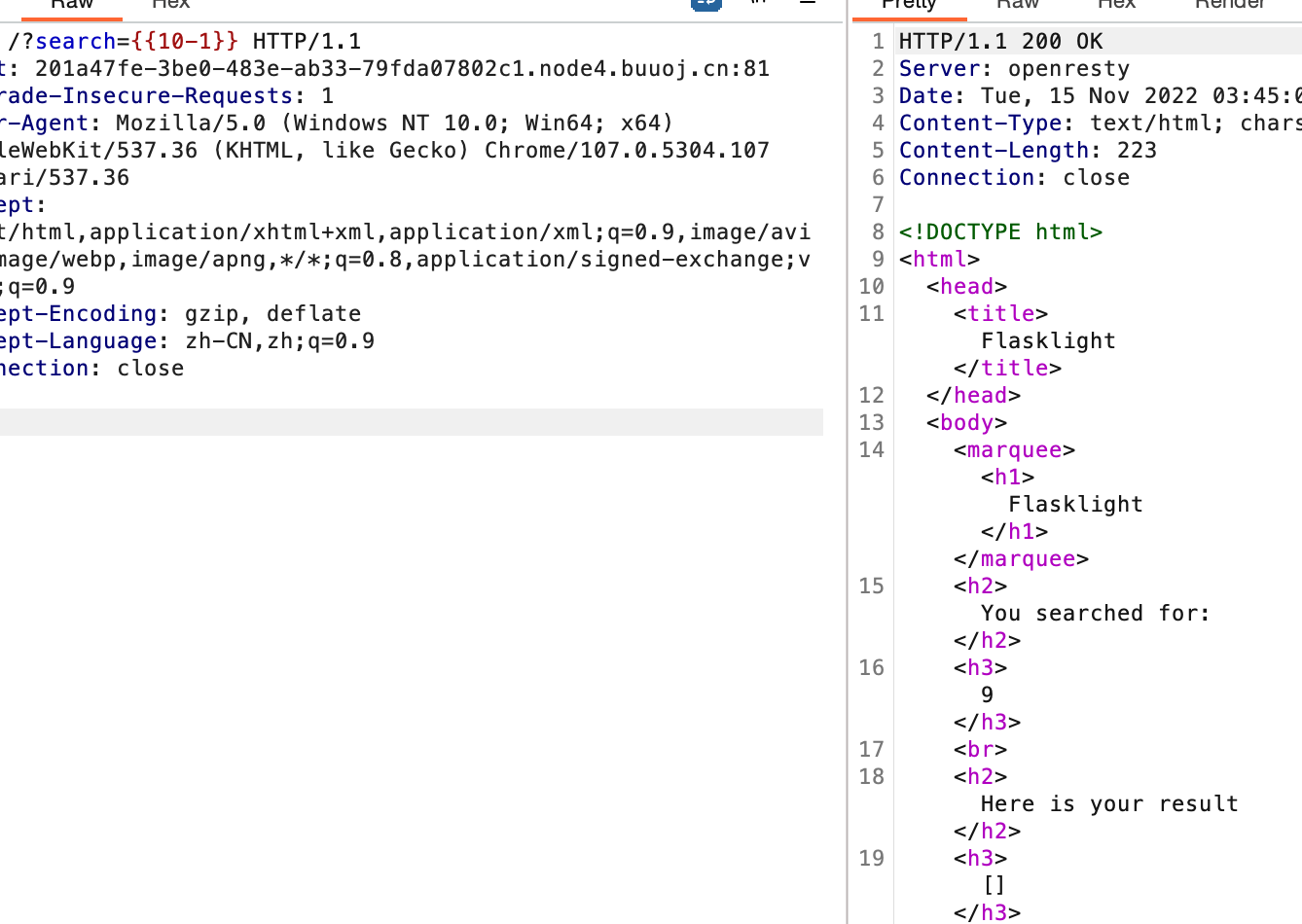Click the '<h2>' tag on line 15
This screenshot has width=1302, height=924.
click(x=980, y=586)
